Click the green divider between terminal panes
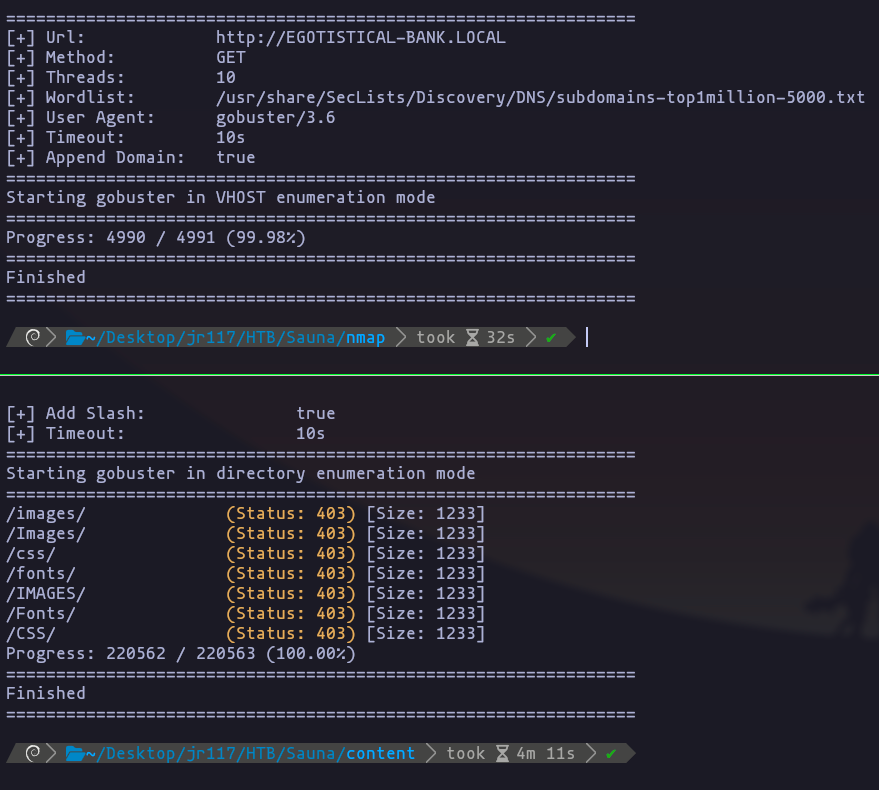The height and width of the screenshot is (790, 879). pyautogui.click(x=439, y=375)
